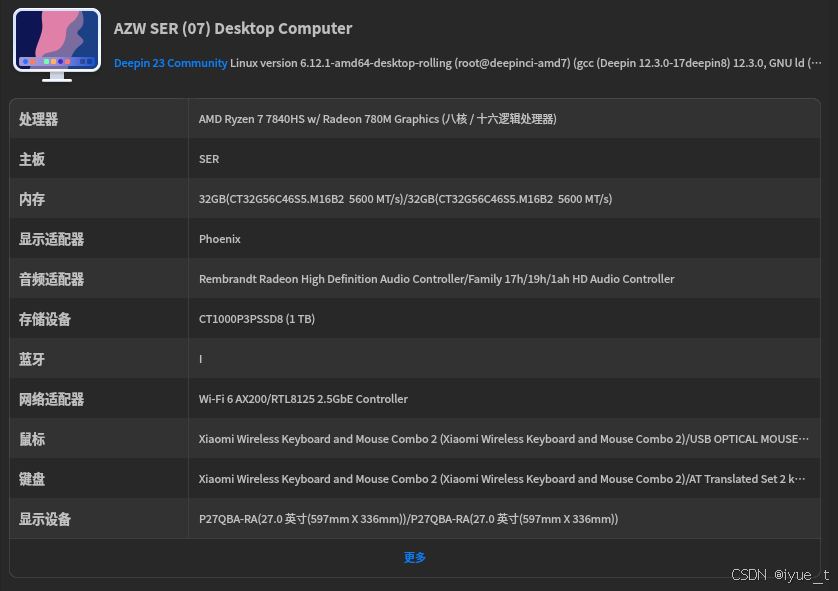
Task: Select the 显示设备 row label
Action: point(45,519)
